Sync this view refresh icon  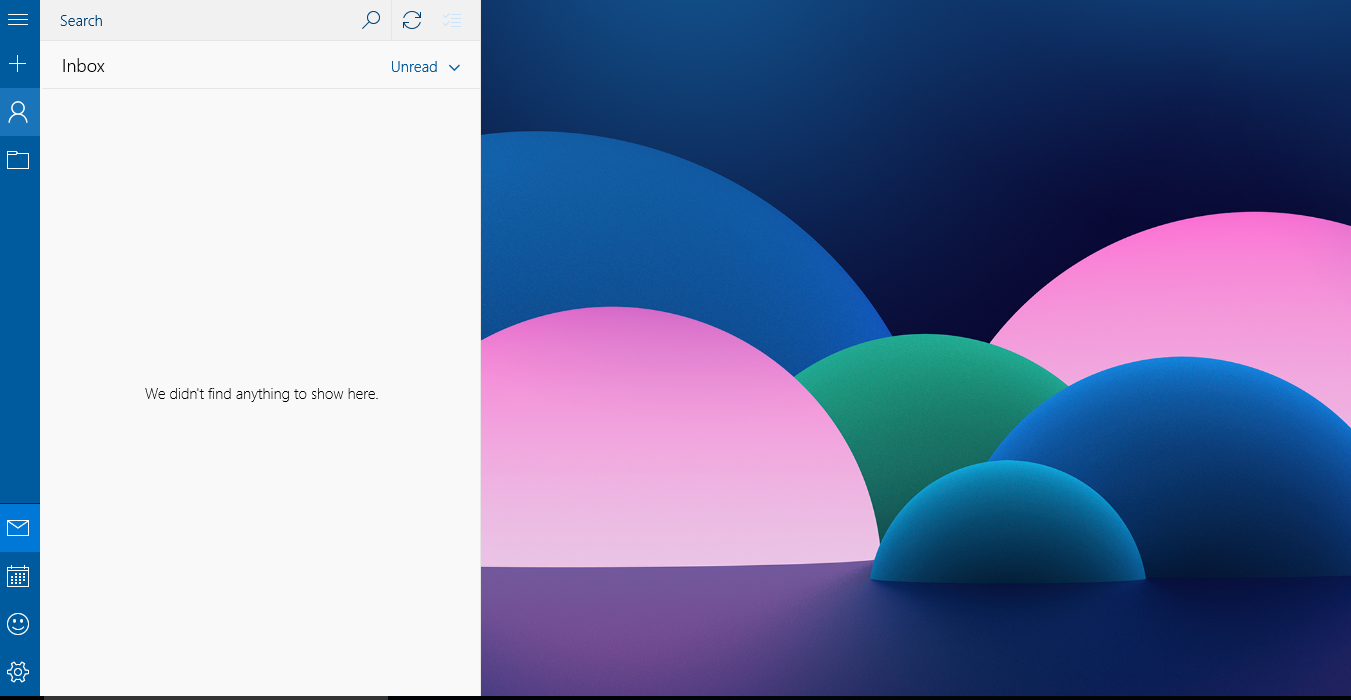[x=412, y=20]
